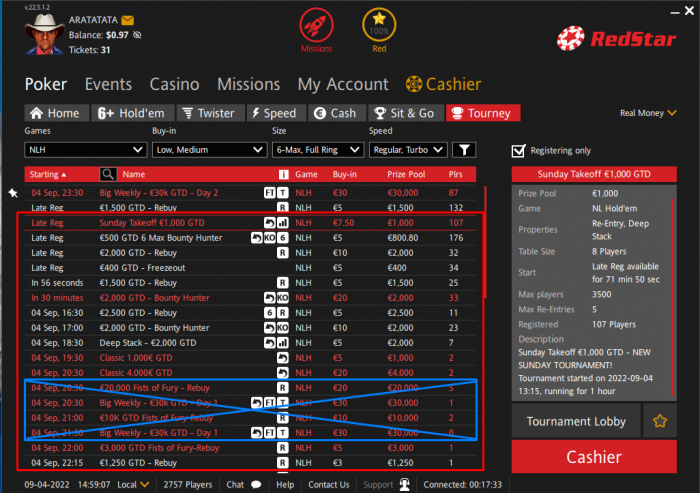700x493 pixels.
Task: Click the tournament list scrollbar
Action: 485,242
